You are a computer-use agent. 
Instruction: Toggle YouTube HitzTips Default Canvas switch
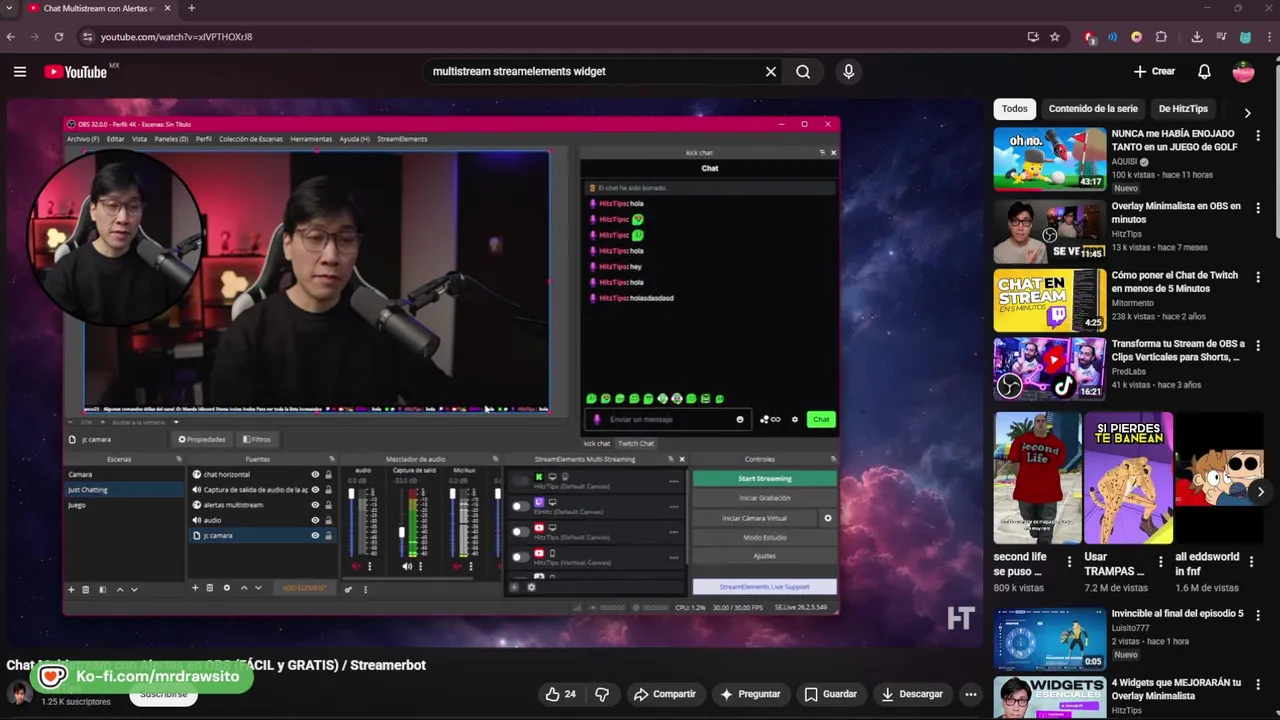tap(519, 531)
